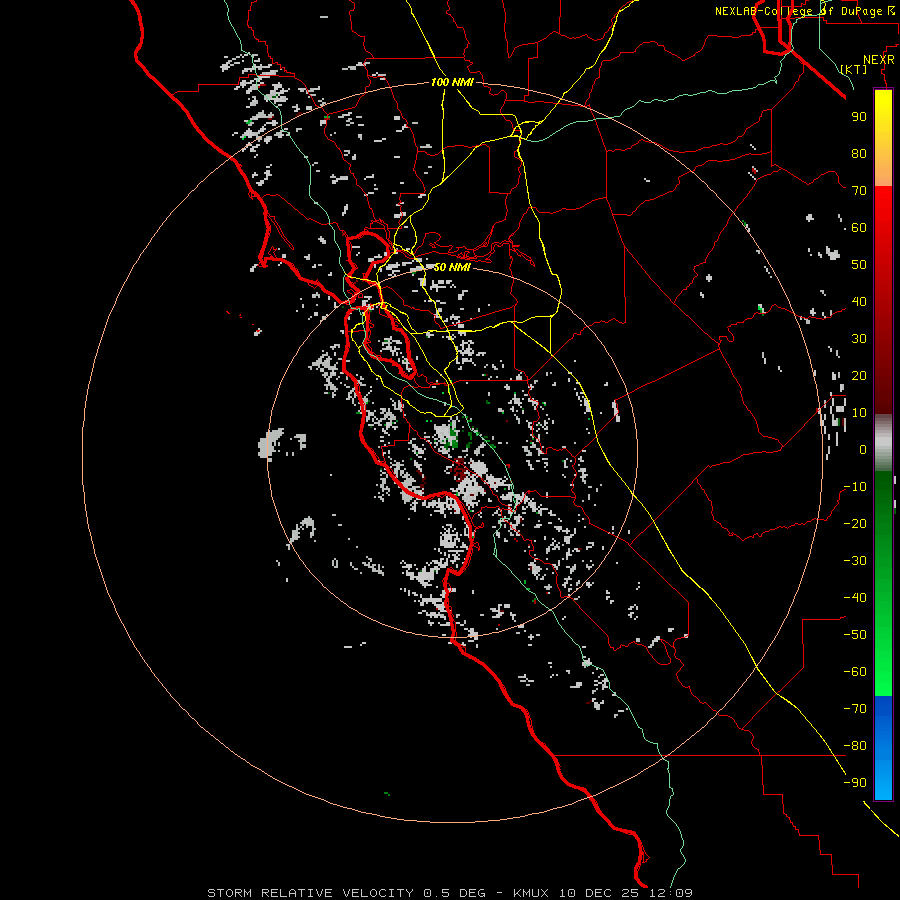Click the -80 value on the velocity scale
Viewport: 900px width, 900px height.
[855, 746]
